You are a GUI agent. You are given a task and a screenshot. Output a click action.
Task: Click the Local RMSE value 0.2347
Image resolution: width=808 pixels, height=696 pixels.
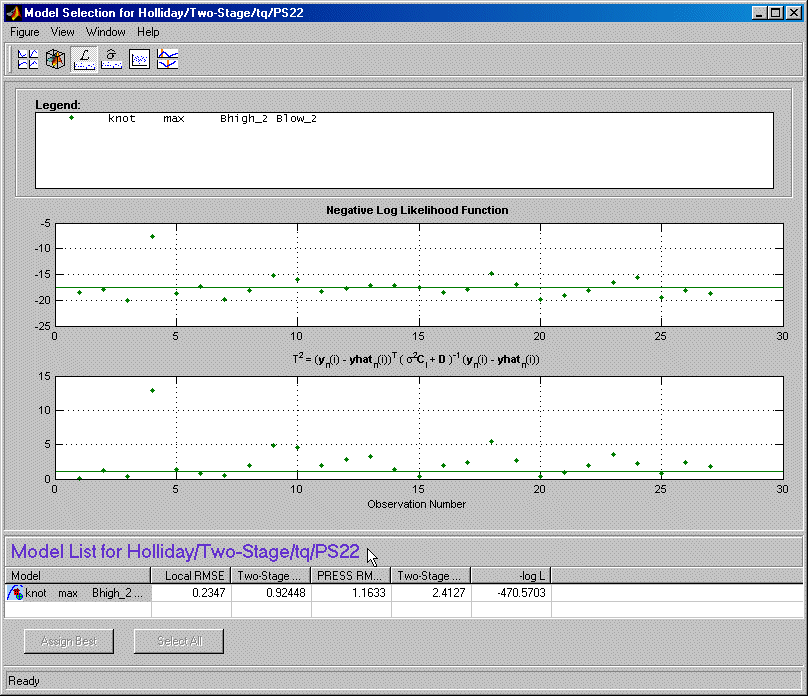click(209, 593)
